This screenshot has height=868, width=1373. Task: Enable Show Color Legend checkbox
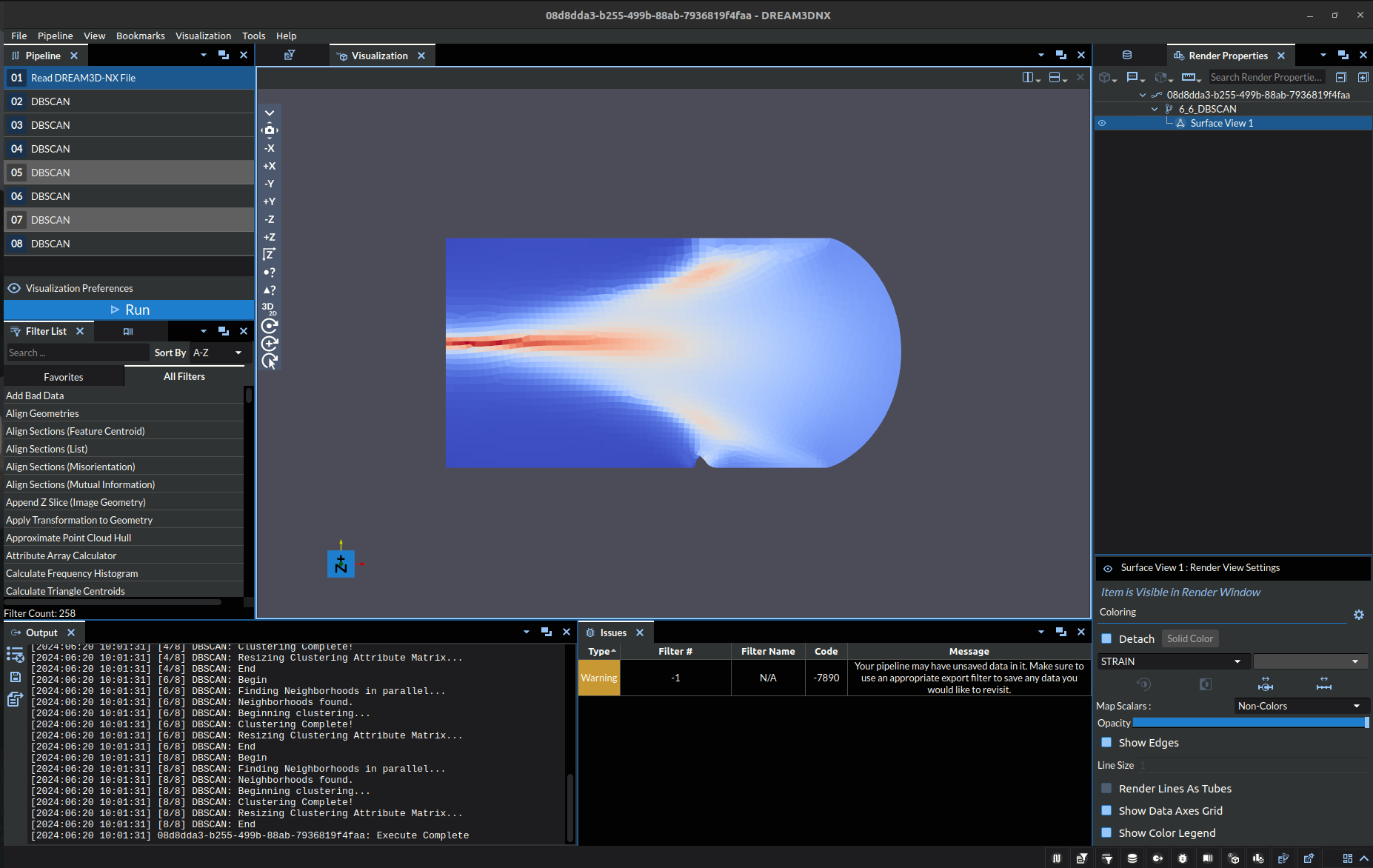coord(1106,832)
